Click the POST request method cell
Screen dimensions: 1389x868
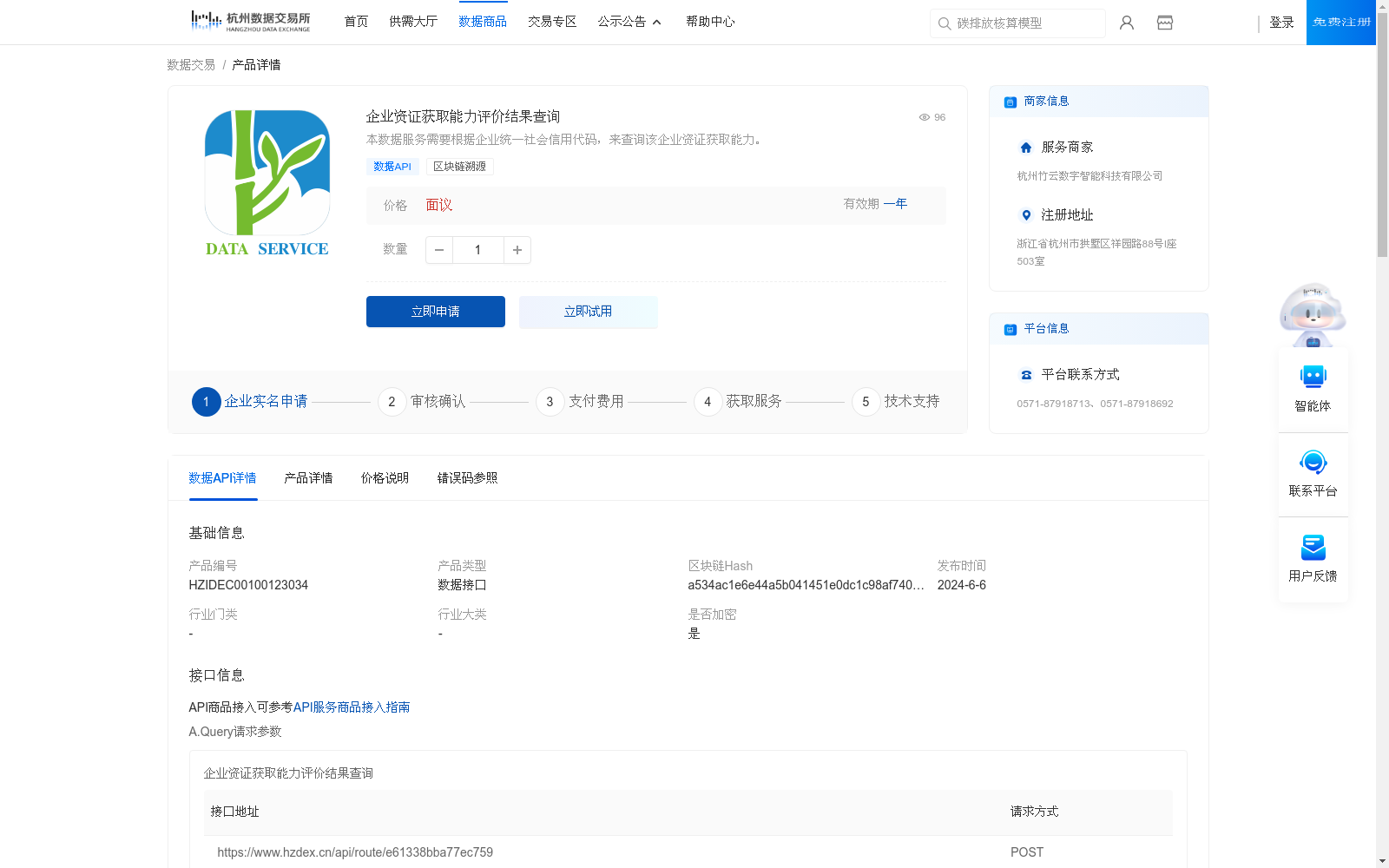[x=1027, y=852]
